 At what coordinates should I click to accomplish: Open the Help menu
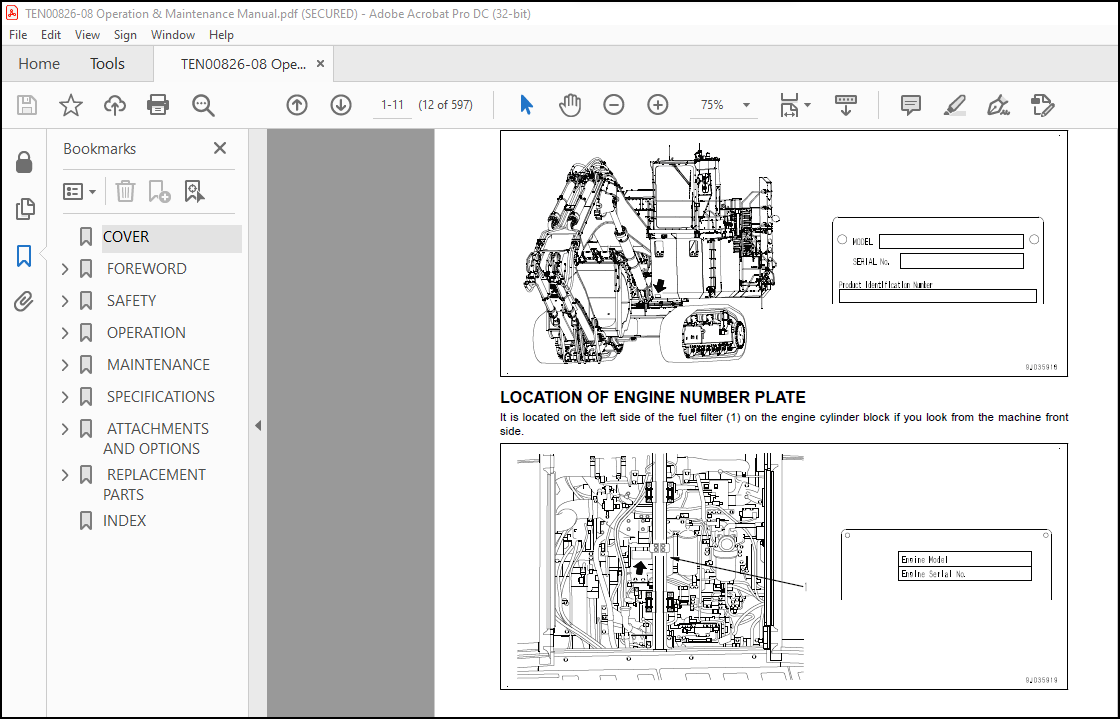coord(221,34)
